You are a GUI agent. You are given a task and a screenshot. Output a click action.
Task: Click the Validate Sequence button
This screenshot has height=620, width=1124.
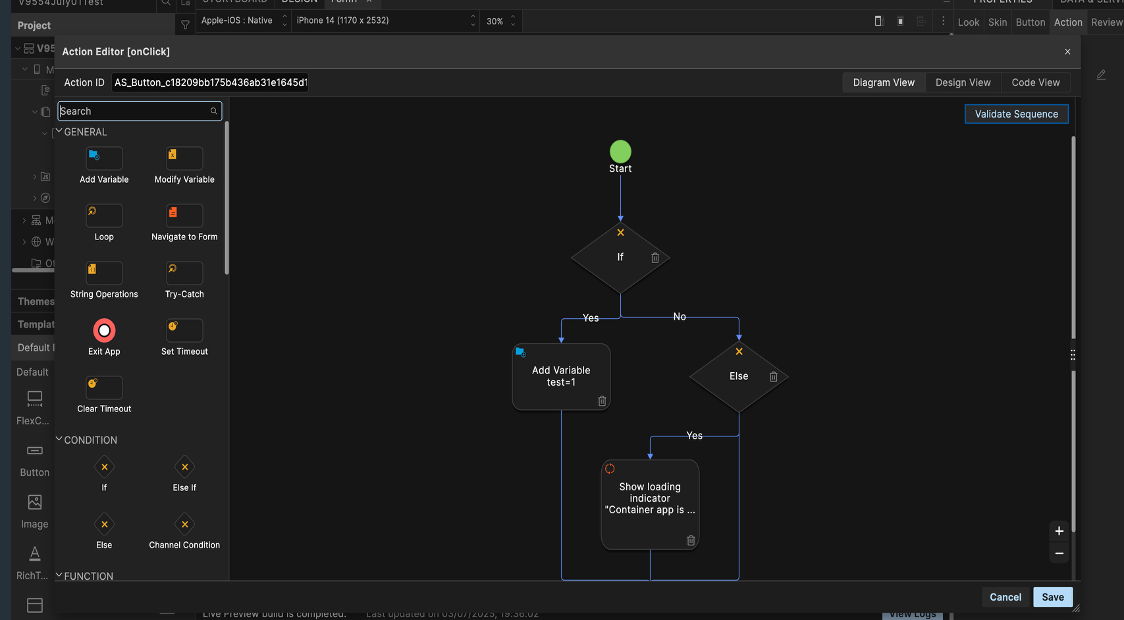click(x=1016, y=114)
